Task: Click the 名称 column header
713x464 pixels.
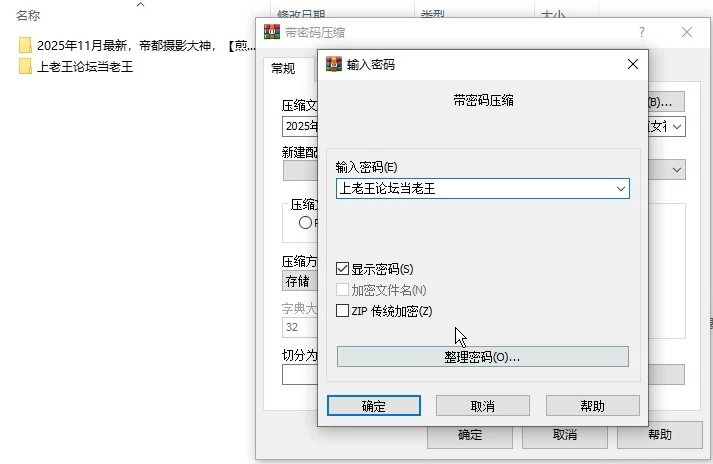Action: coord(28,15)
